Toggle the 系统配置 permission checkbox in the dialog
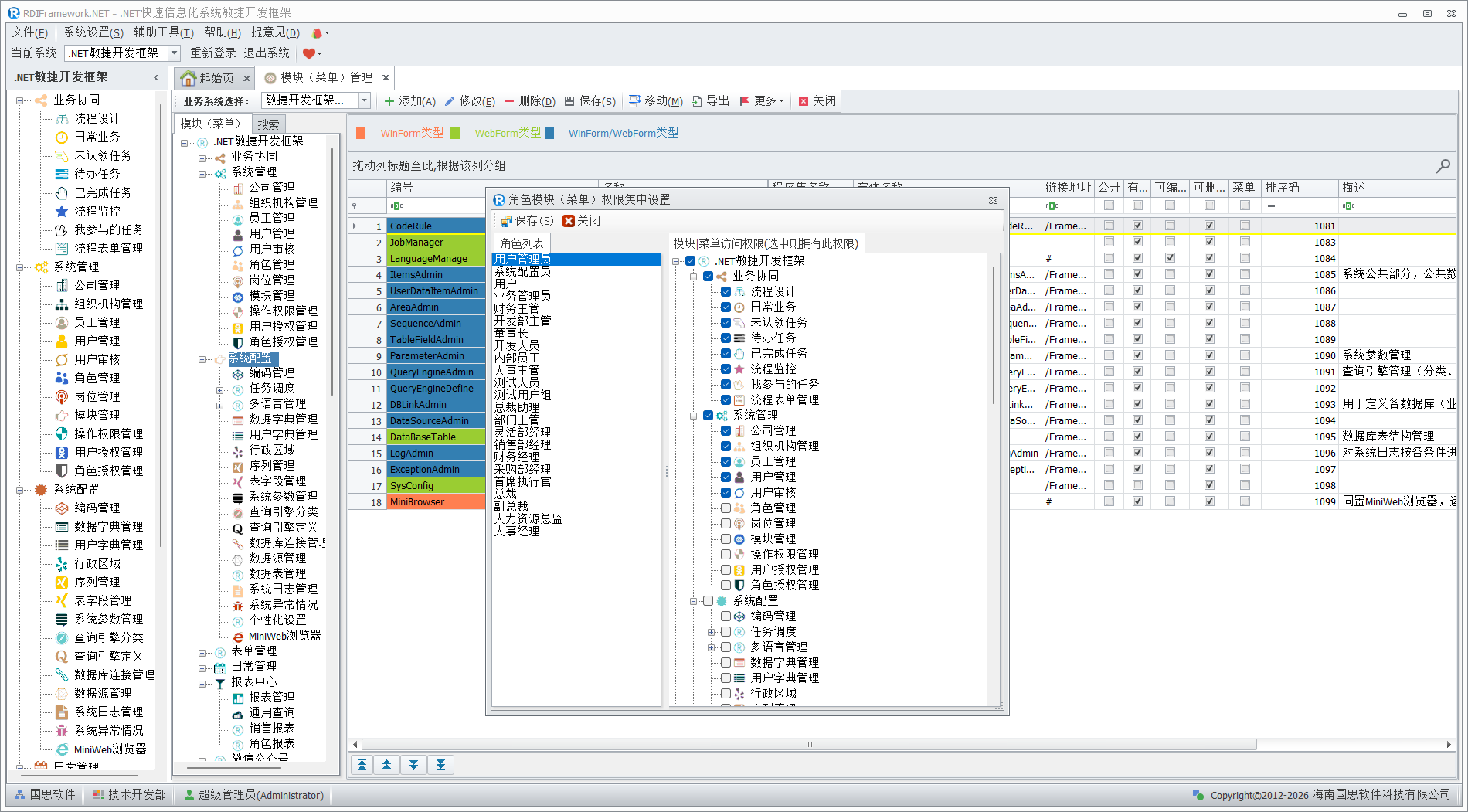The height and width of the screenshot is (812, 1468). [x=708, y=600]
